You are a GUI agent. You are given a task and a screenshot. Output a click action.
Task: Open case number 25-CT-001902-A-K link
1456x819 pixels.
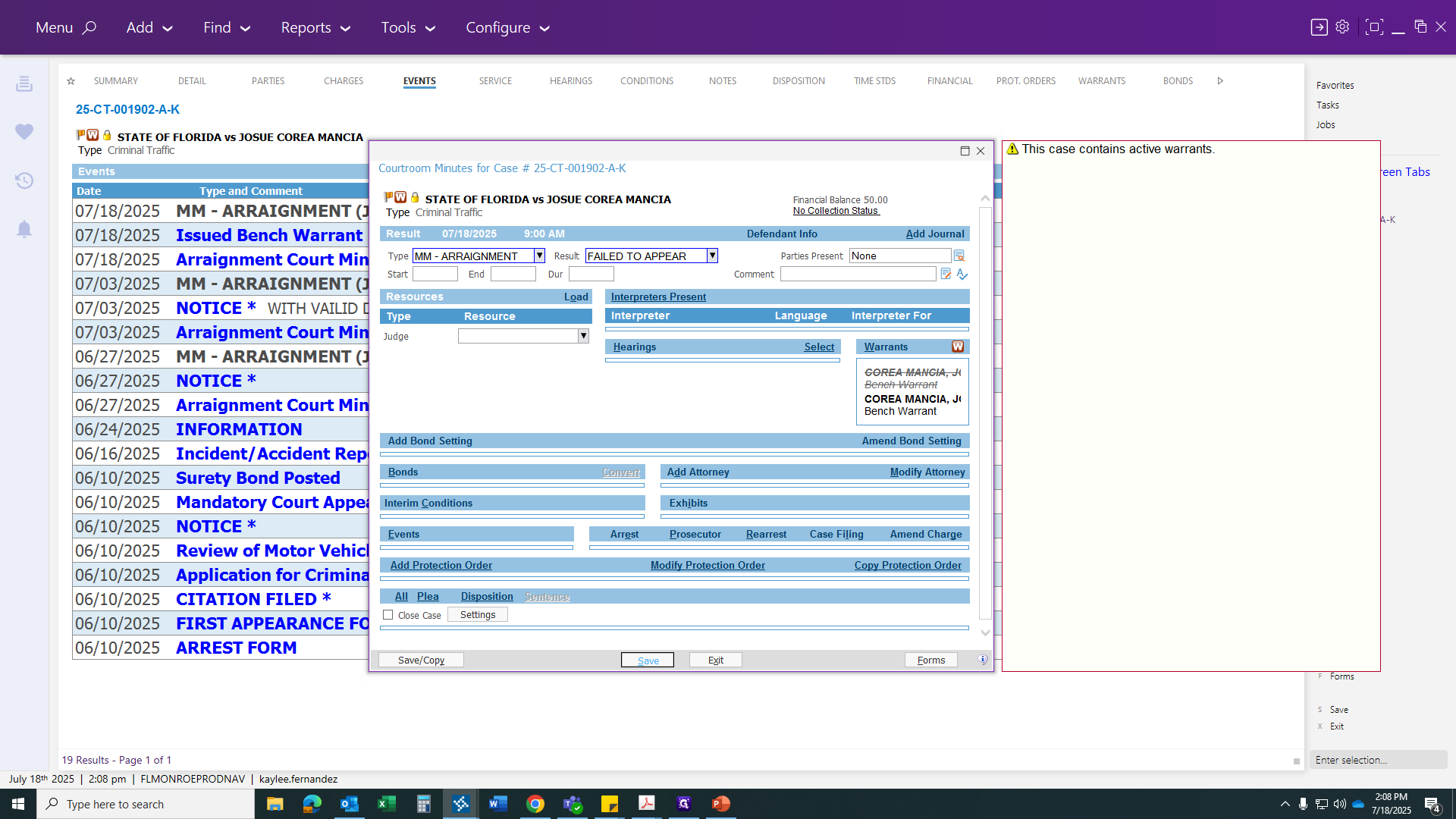127,109
